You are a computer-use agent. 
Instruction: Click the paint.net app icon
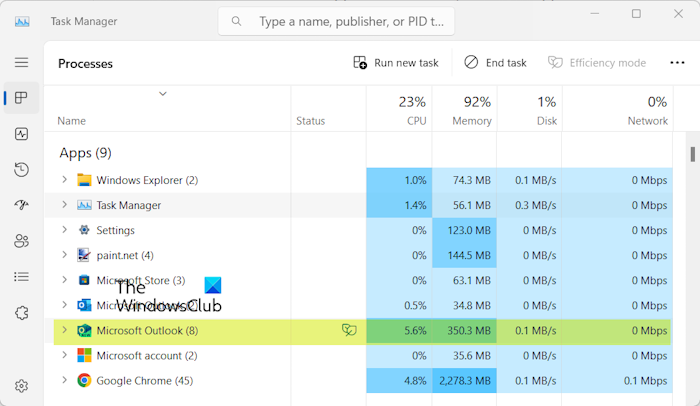[83, 255]
